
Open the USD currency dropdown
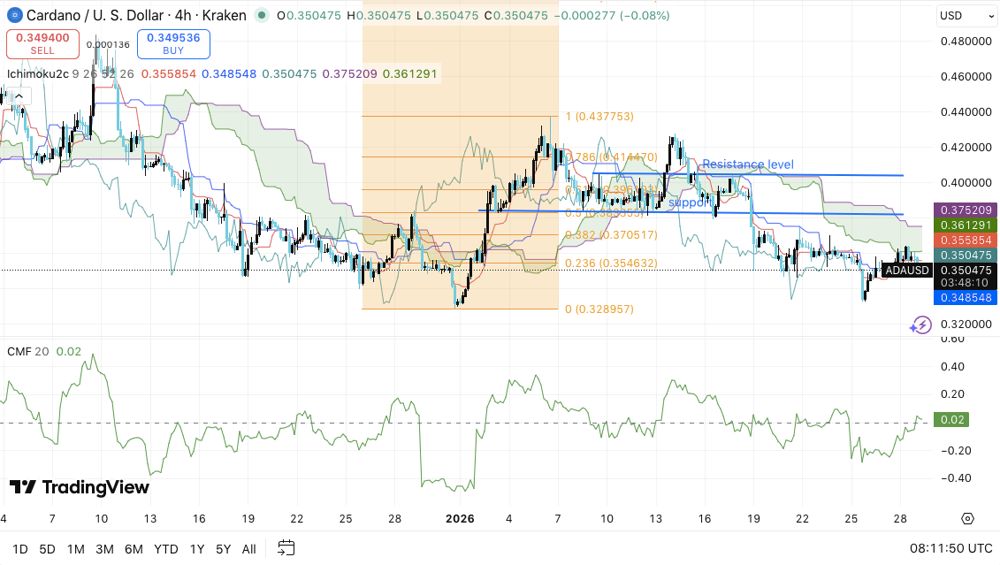point(965,15)
